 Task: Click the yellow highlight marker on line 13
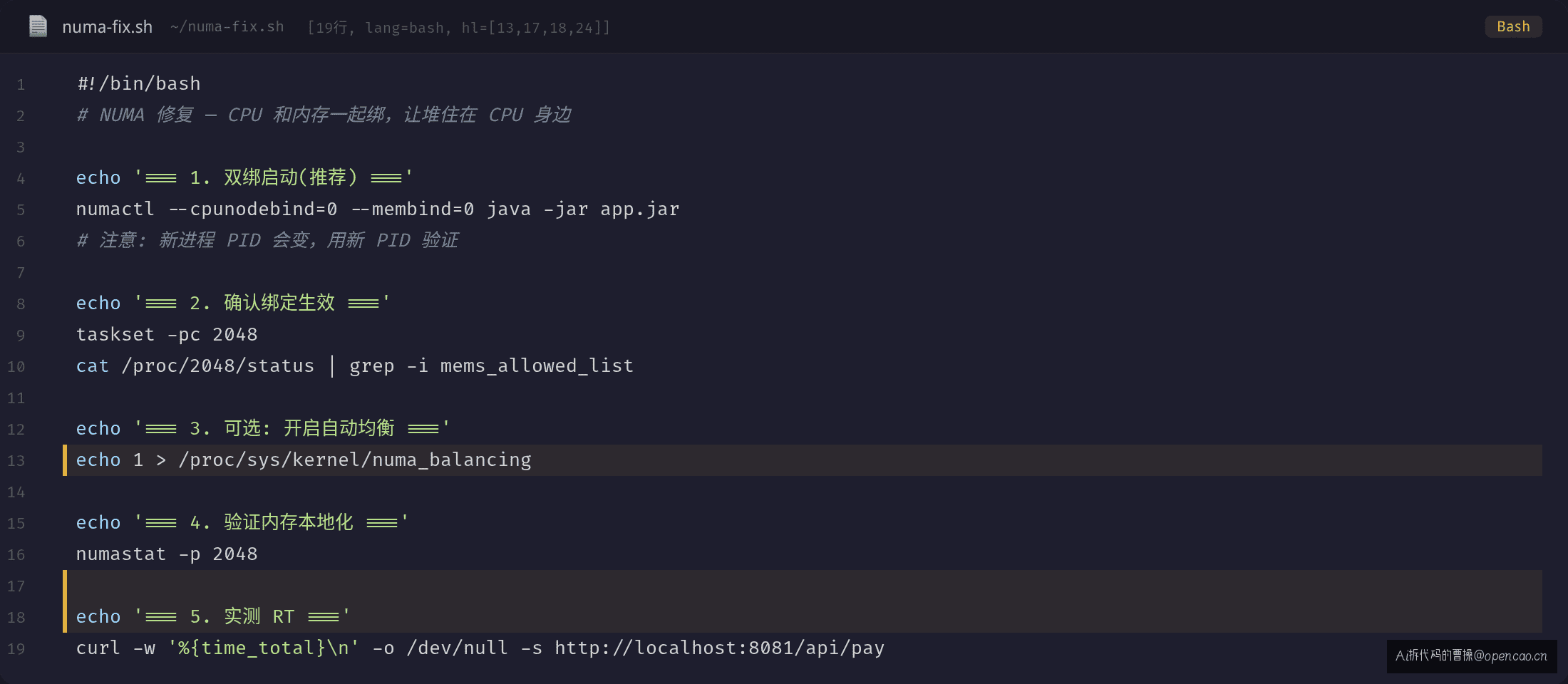(x=65, y=460)
